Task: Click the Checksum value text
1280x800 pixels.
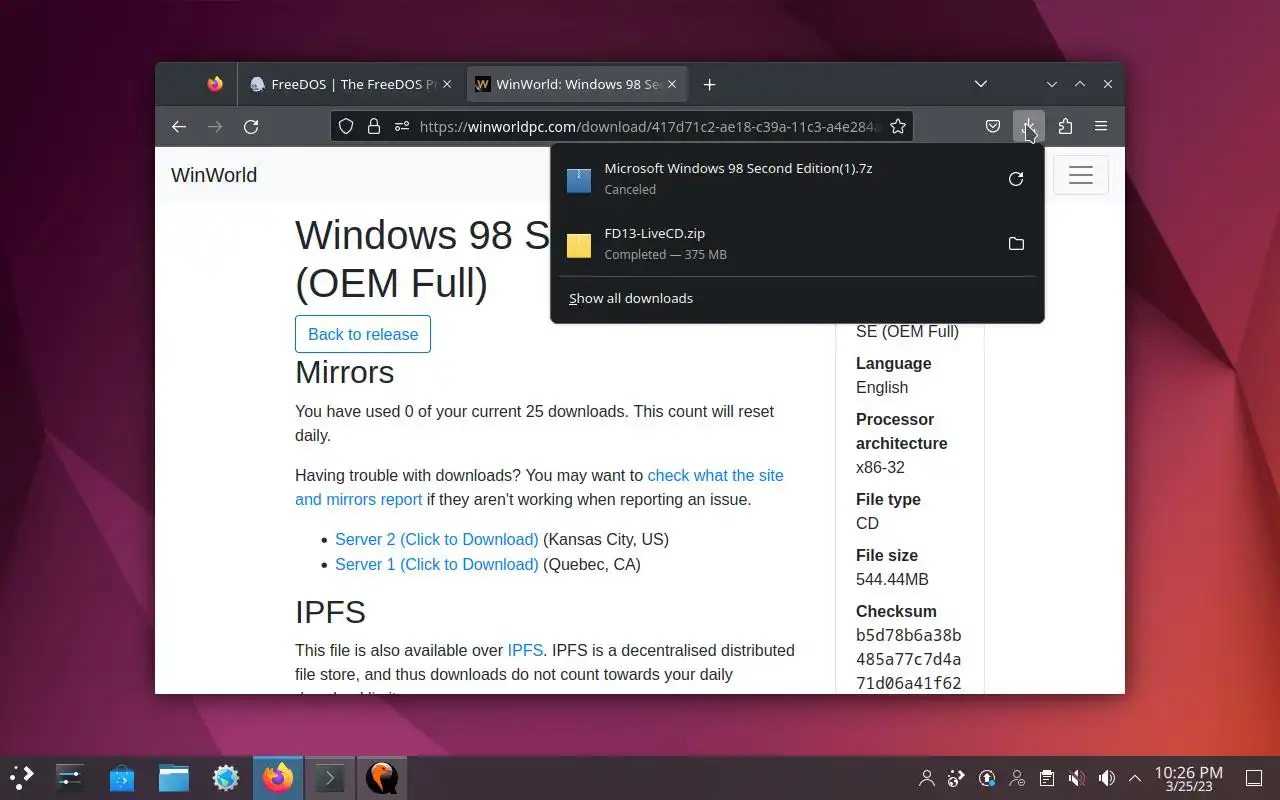Action: point(908,659)
